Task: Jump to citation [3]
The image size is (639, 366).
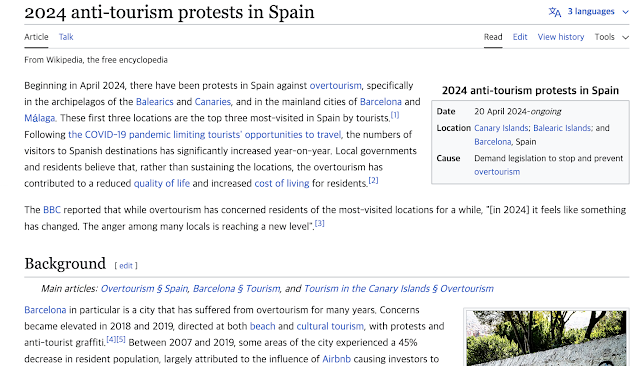Action: click(320, 223)
